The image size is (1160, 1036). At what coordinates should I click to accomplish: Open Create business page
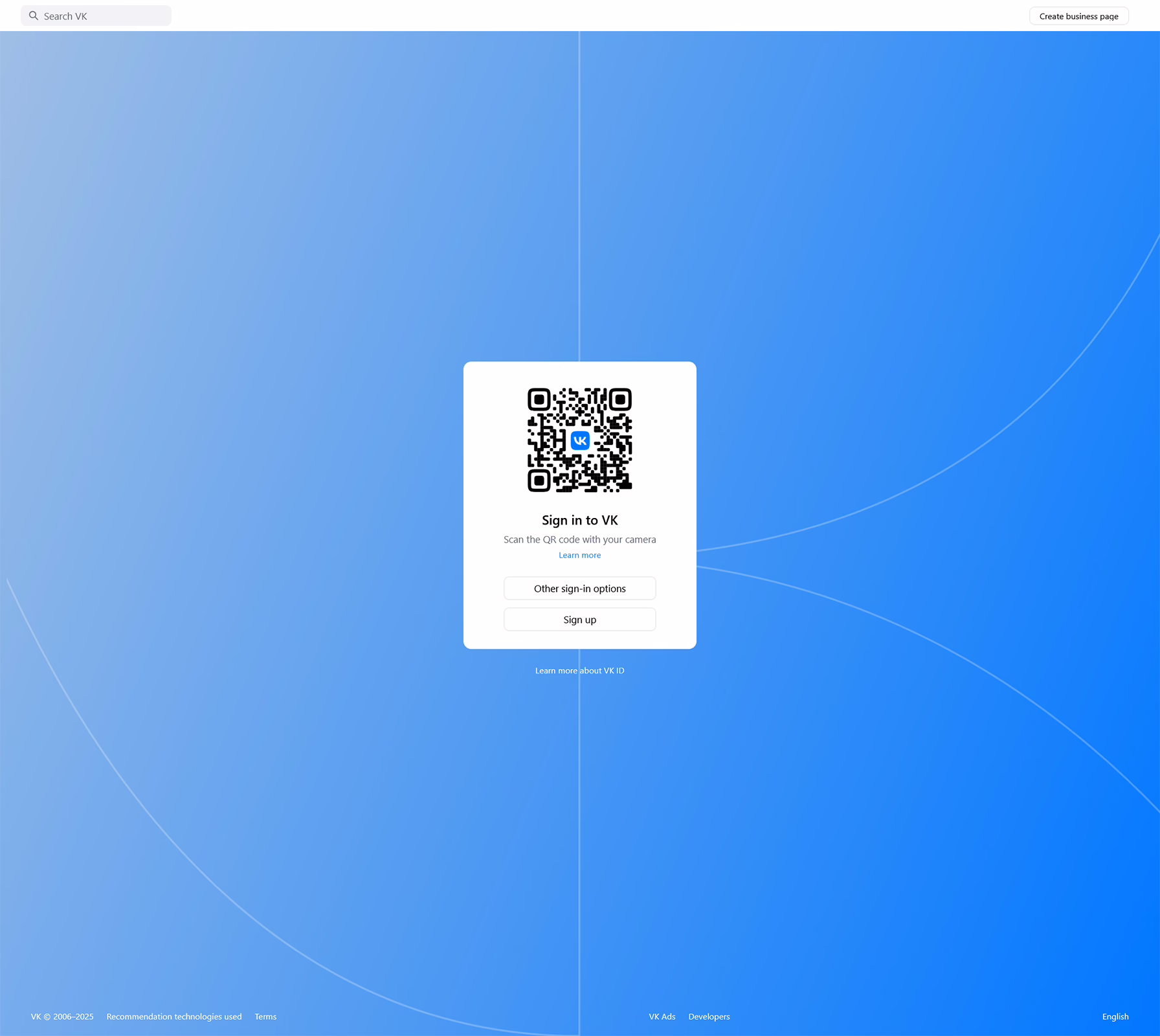[1078, 16]
